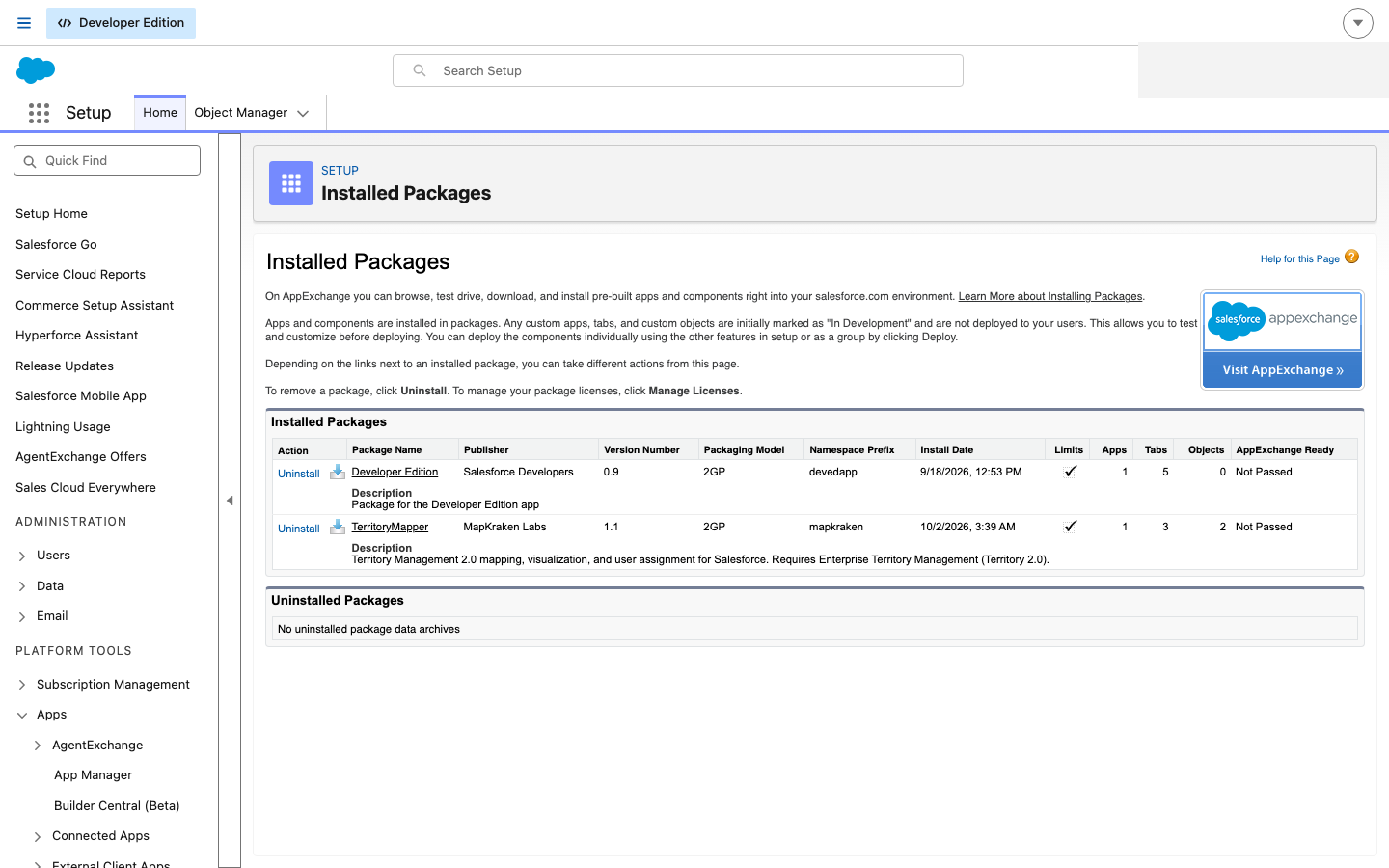Click the download icon beside Developer Edition
The width and height of the screenshot is (1389, 868).
click(x=338, y=472)
